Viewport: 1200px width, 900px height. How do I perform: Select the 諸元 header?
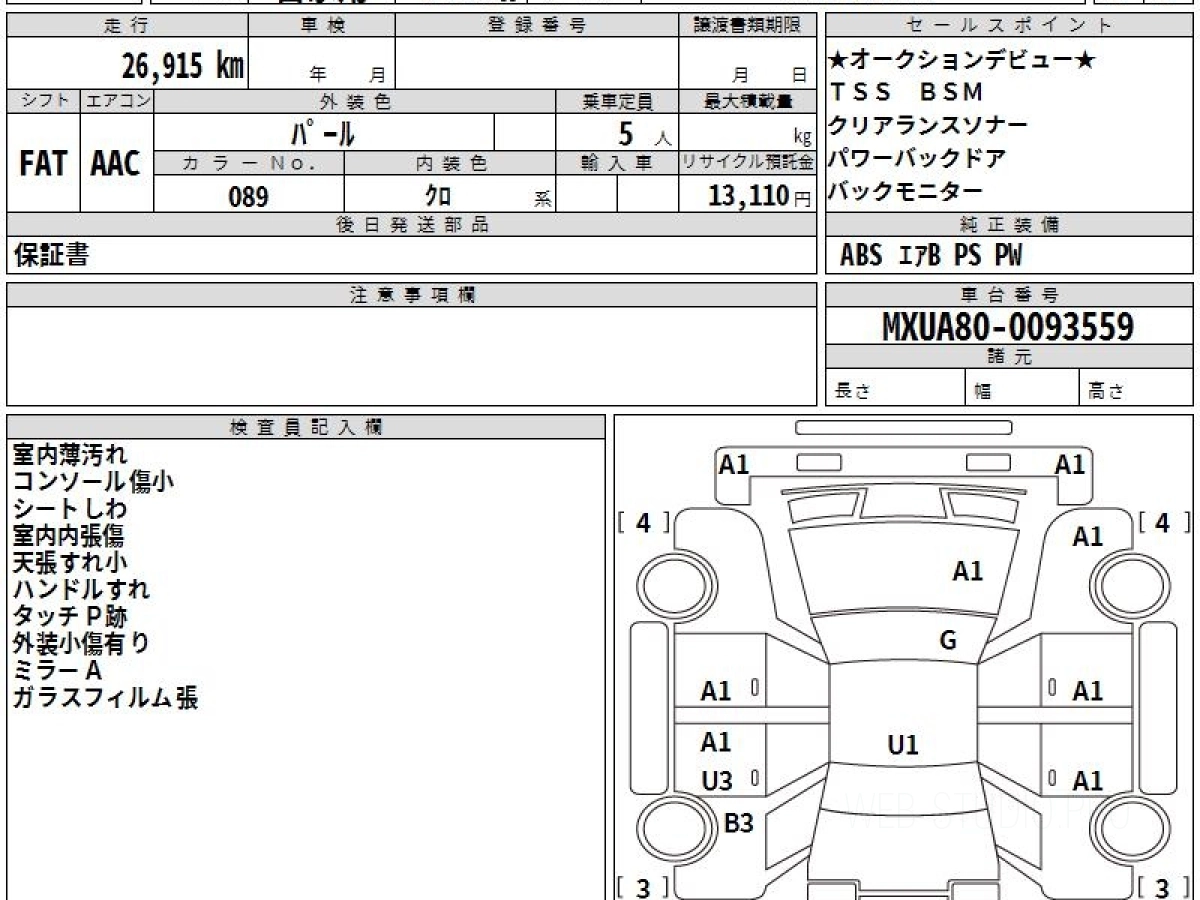tap(1009, 357)
